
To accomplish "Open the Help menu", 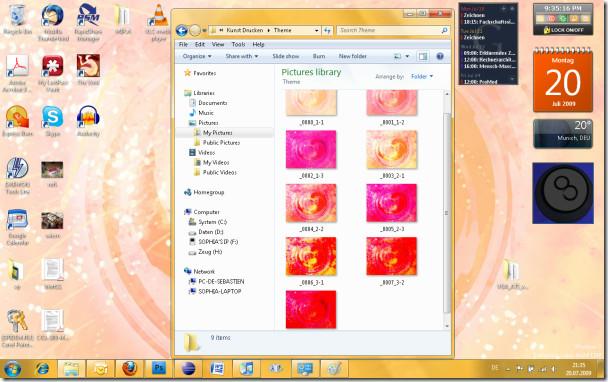I will pos(258,44).
